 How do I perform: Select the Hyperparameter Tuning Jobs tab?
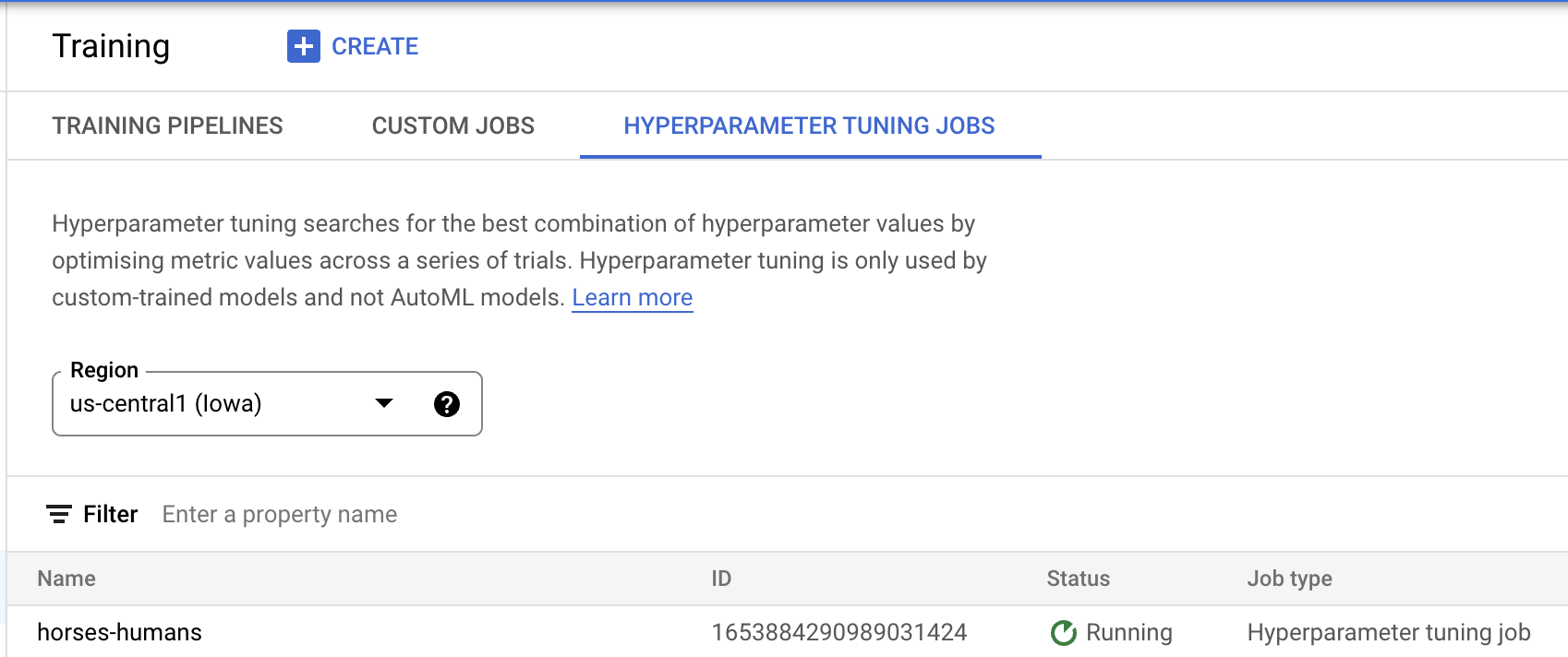point(809,125)
